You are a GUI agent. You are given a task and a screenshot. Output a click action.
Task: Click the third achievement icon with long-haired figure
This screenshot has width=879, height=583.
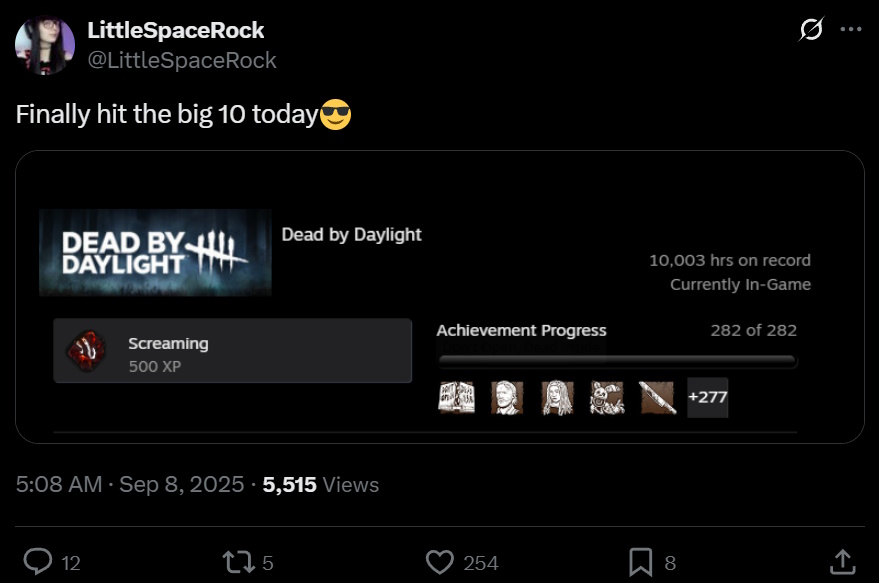pos(557,398)
